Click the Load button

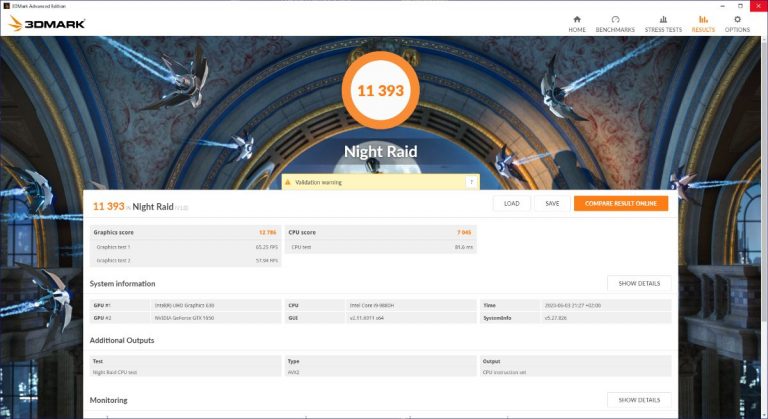coord(511,203)
